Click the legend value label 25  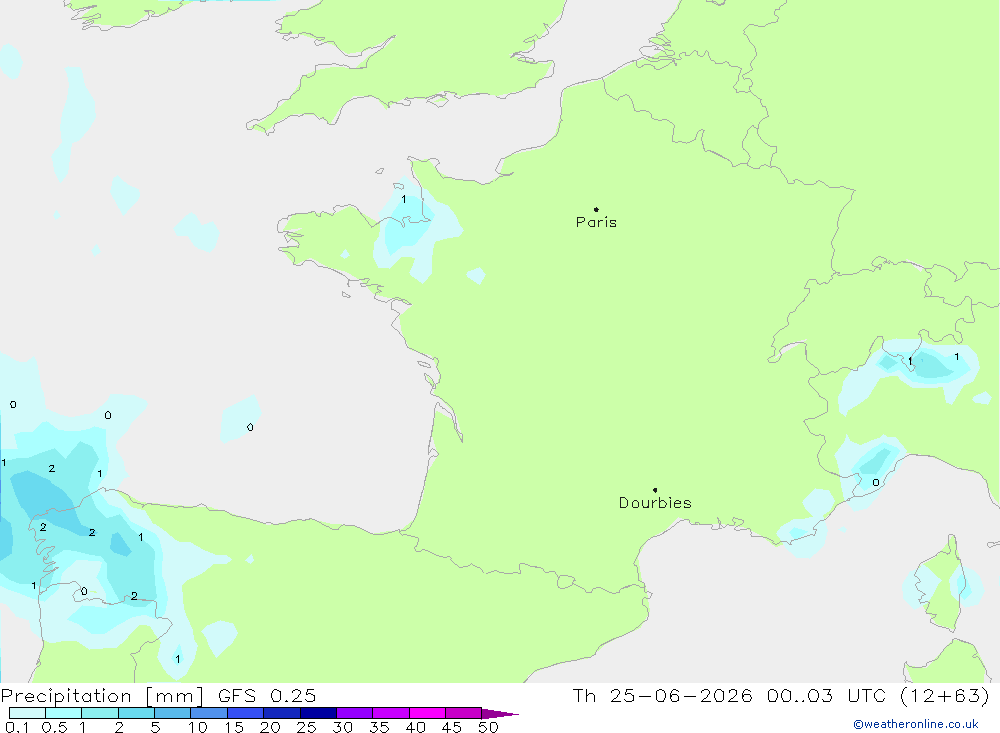click(306, 727)
